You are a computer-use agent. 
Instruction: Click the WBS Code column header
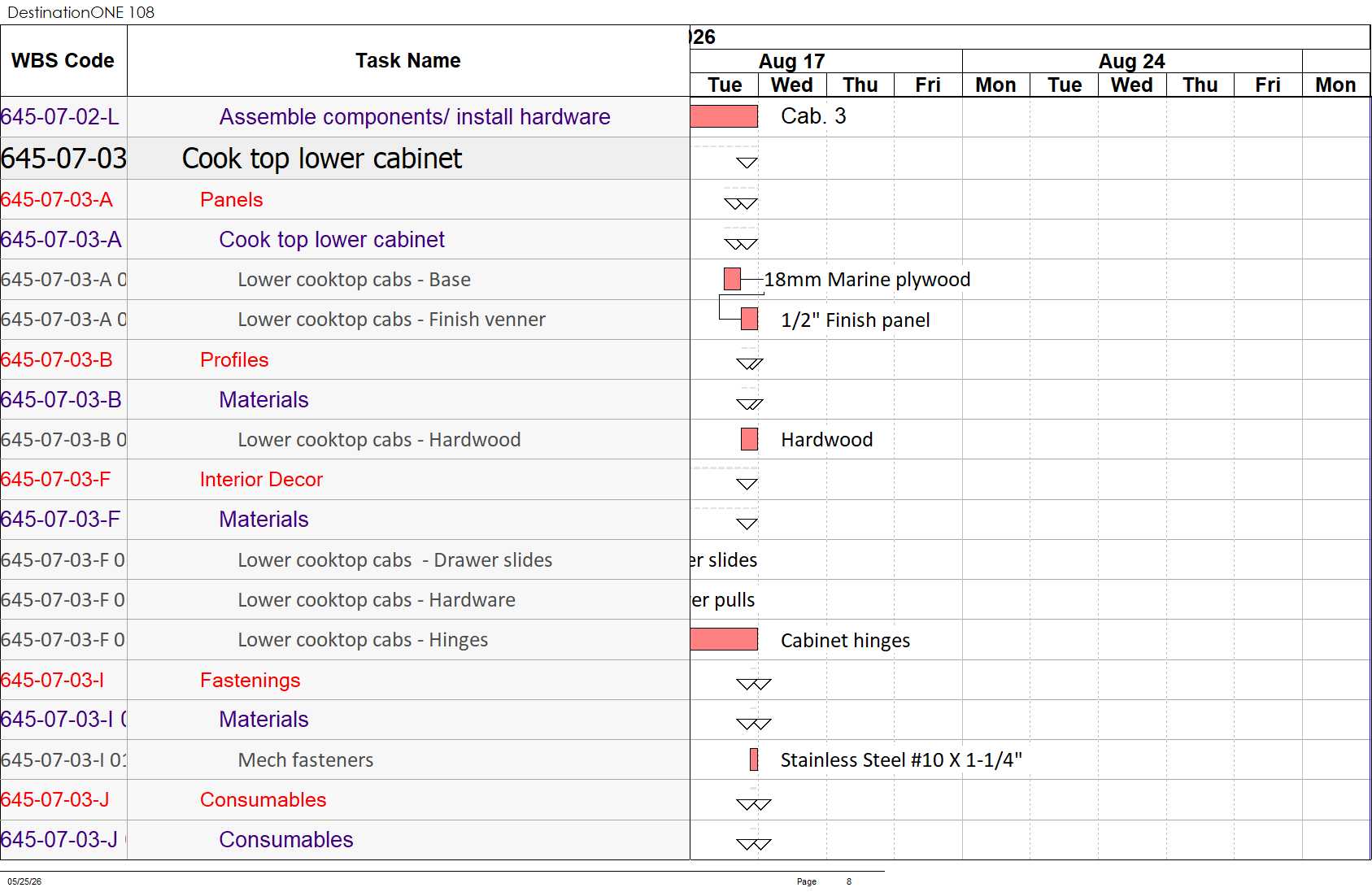point(63,61)
